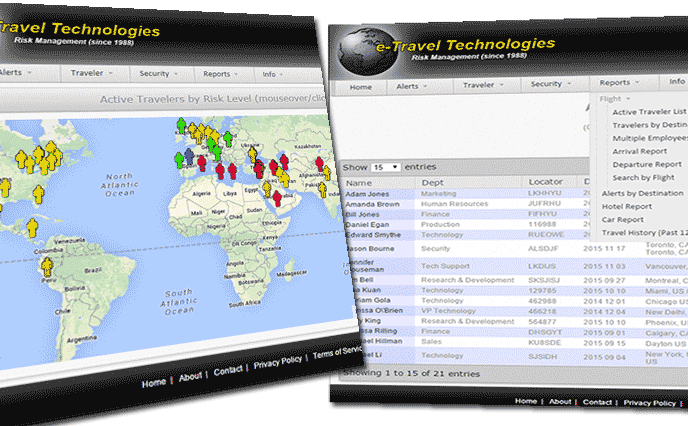
Task: Select Departure Report menu entry
Action: 647,165
